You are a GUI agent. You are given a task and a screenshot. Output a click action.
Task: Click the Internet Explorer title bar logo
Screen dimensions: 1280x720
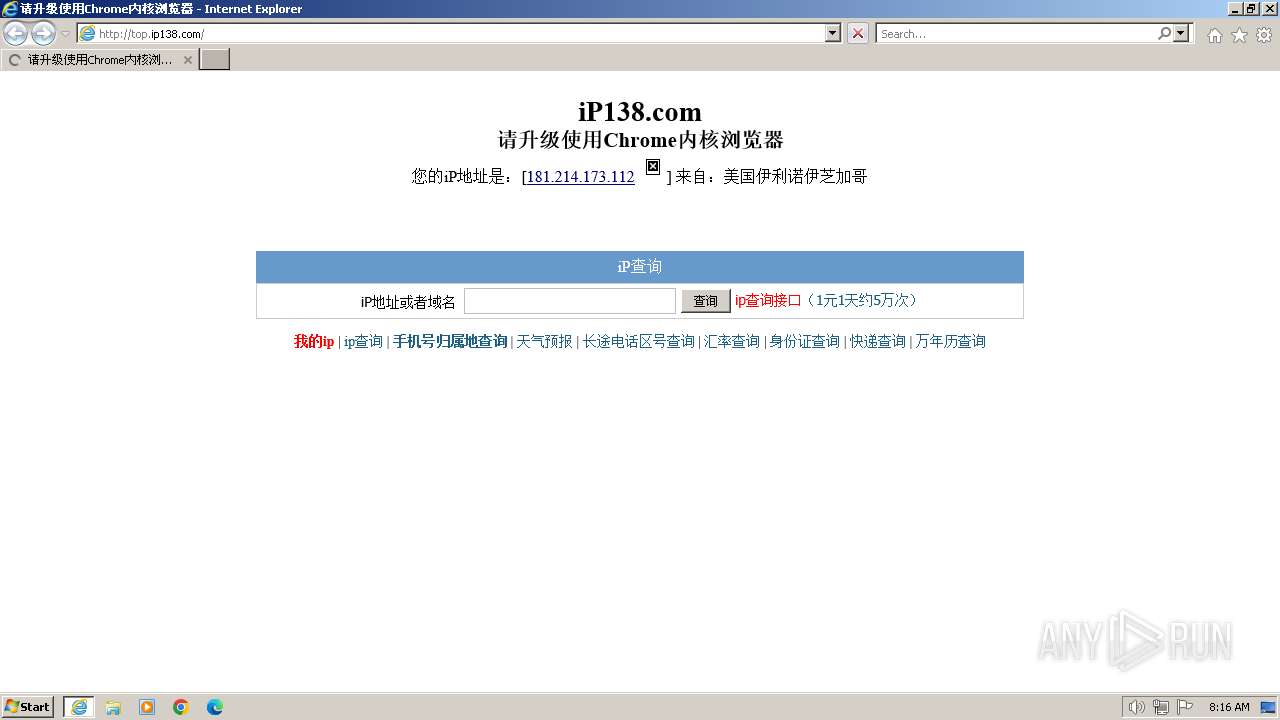pos(10,9)
